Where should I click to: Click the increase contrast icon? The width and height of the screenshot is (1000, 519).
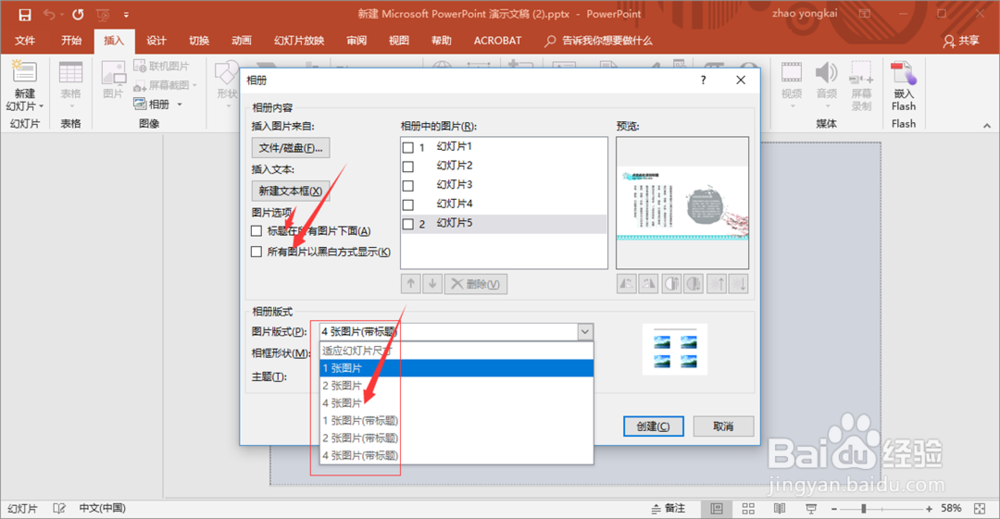(x=671, y=284)
